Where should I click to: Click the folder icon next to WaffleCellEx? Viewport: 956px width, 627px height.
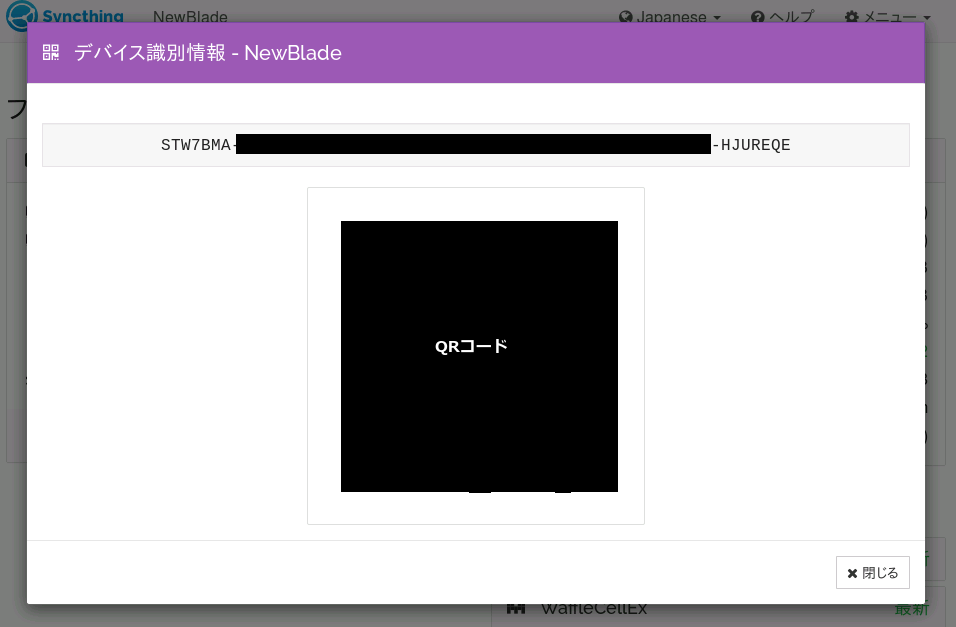[517, 608]
